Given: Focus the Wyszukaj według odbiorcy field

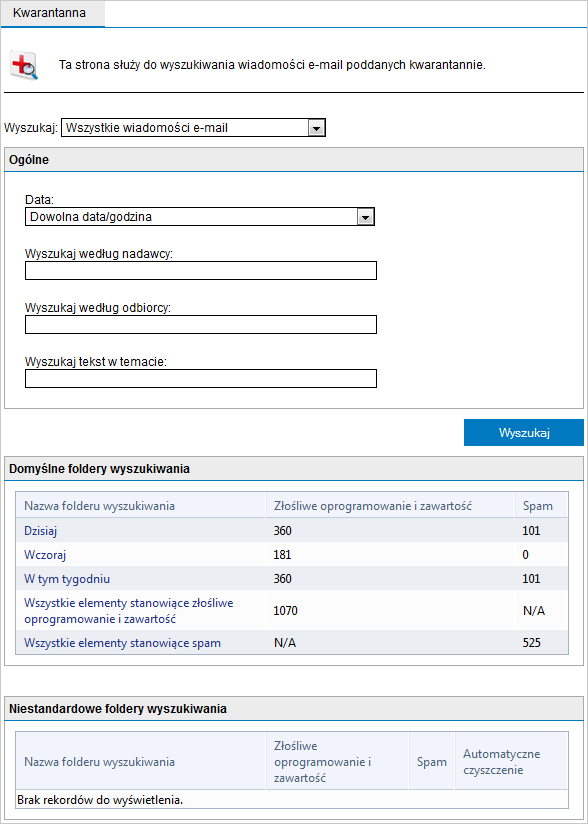Looking at the screenshot, I should 201,325.
